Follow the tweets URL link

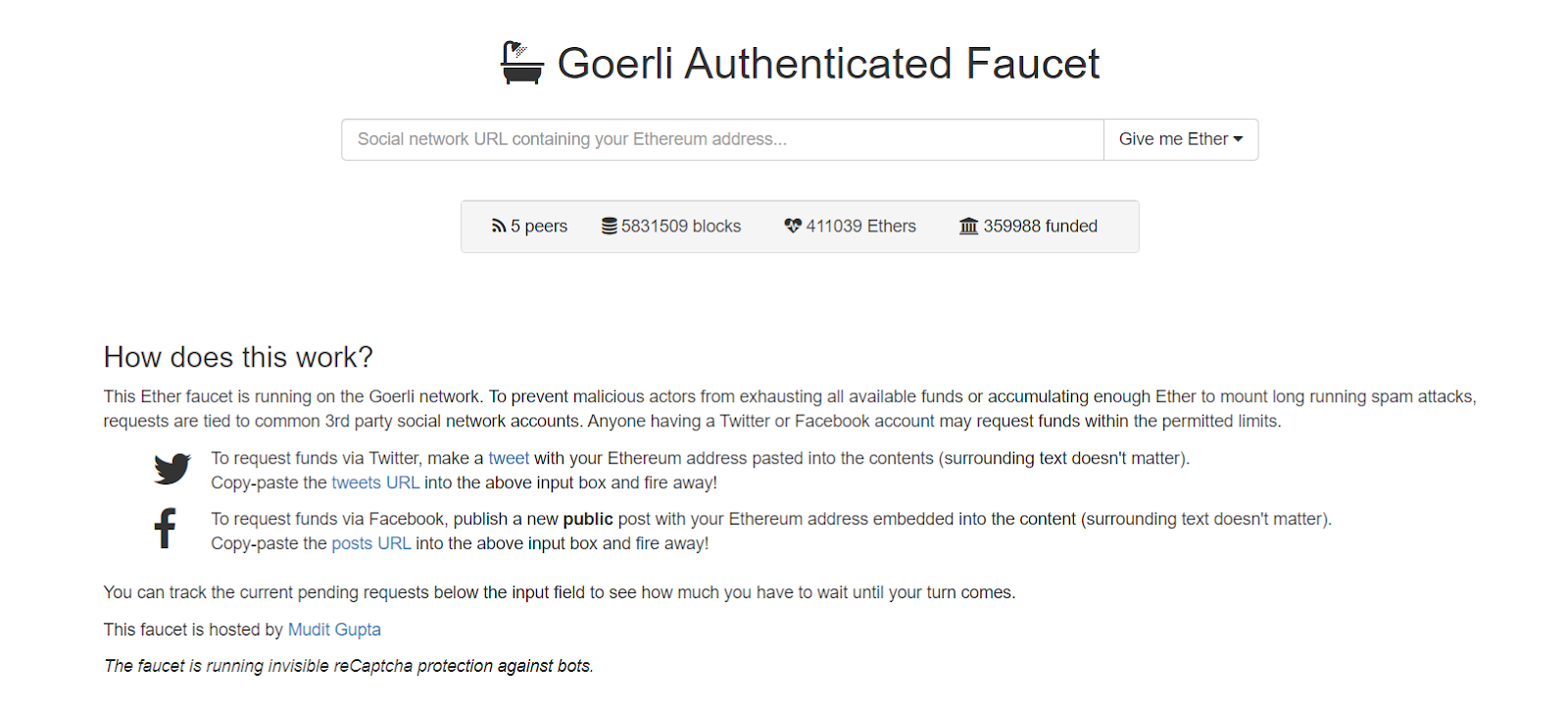pyautogui.click(x=375, y=482)
